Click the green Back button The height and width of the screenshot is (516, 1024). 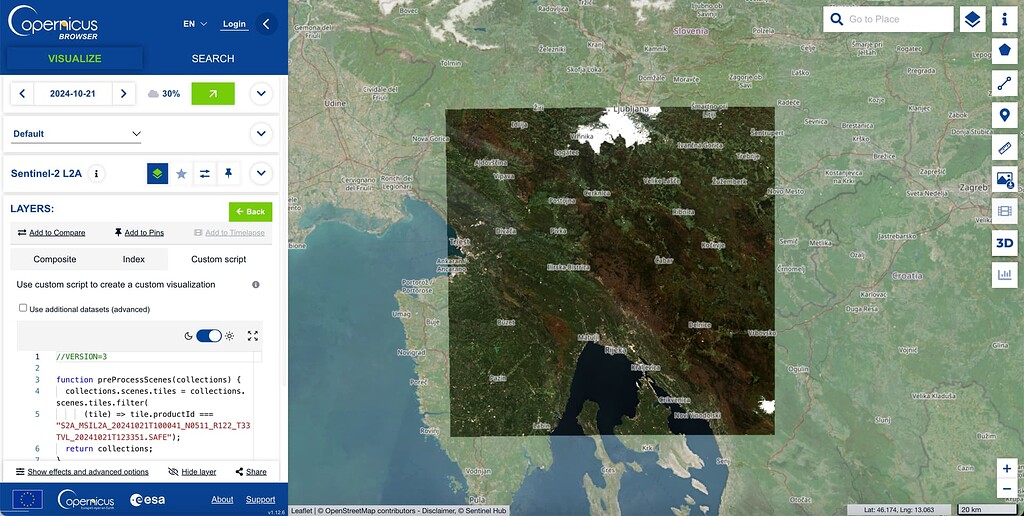click(250, 212)
